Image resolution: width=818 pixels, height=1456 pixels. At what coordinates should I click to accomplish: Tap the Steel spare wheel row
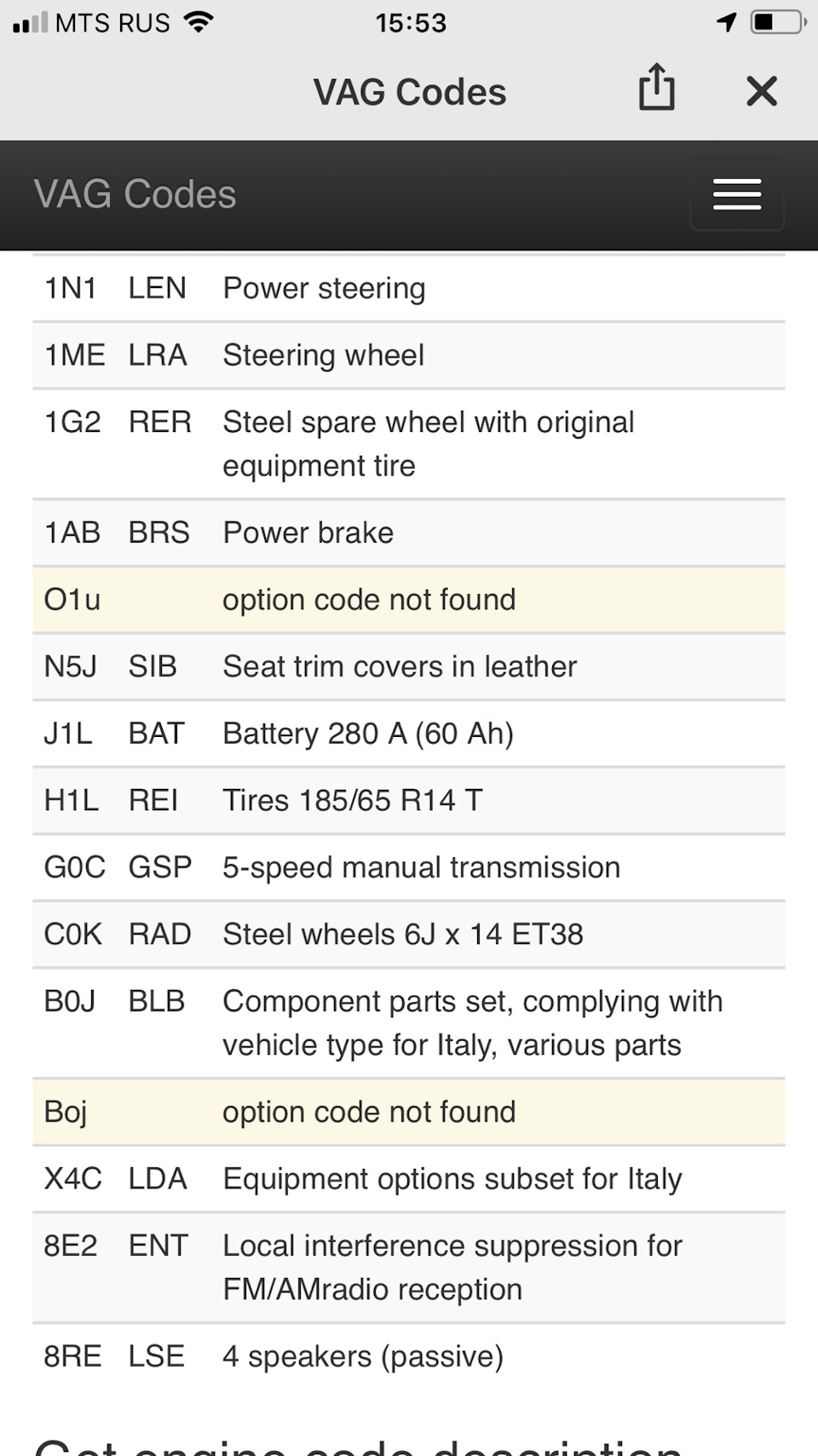[x=409, y=444]
